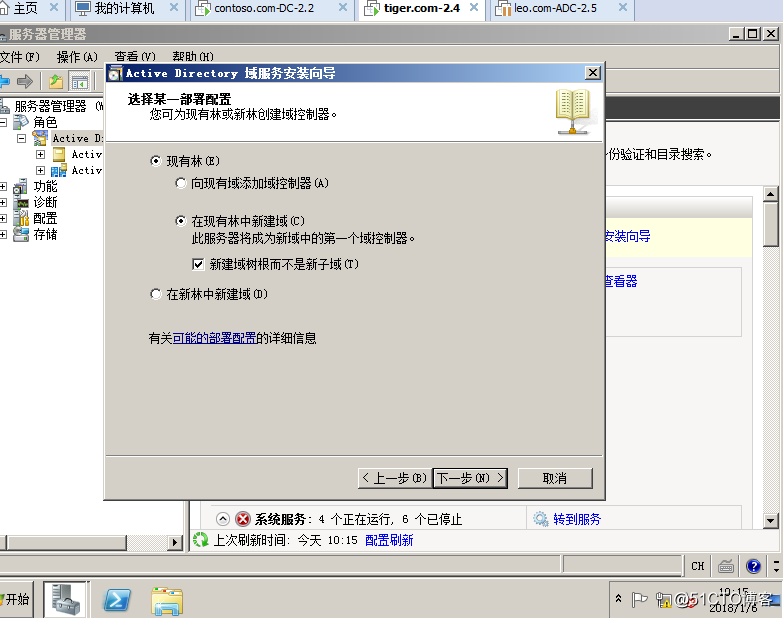The height and width of the screenshot is (618, 783).
Task: Click the 下一步(N) button
Action: [470, 478]
